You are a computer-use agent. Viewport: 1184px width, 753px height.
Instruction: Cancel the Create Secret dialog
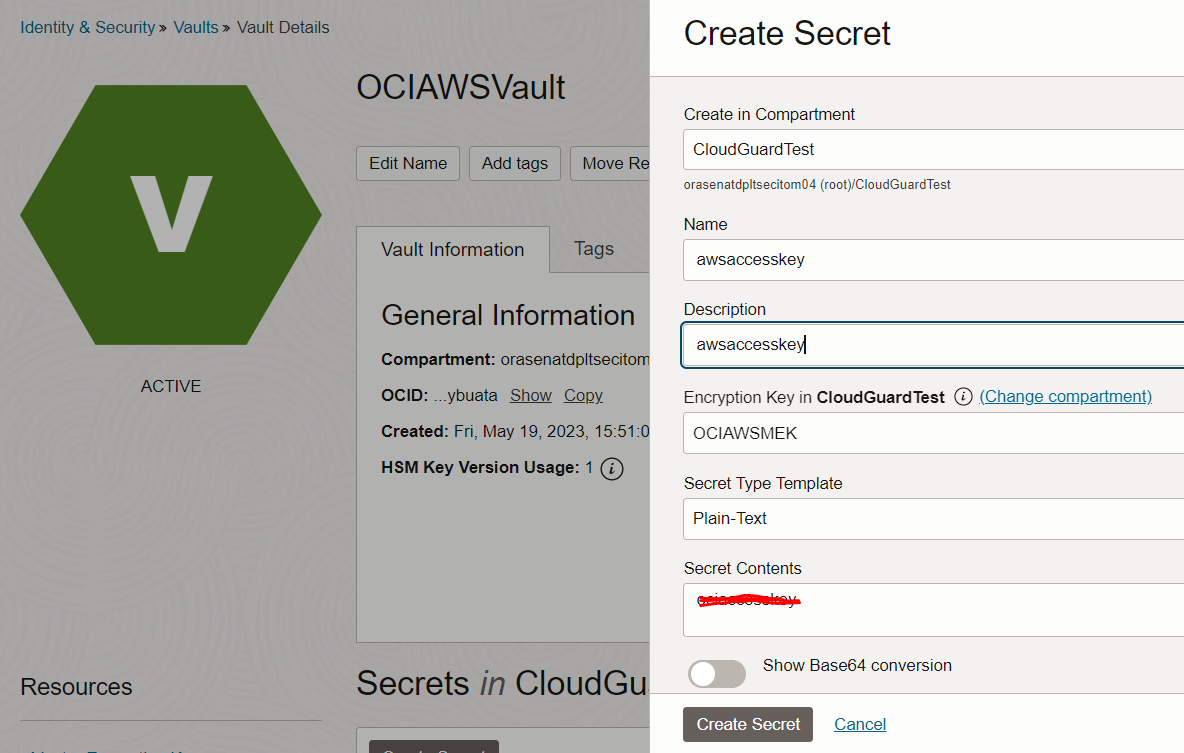tap(859, 724)
